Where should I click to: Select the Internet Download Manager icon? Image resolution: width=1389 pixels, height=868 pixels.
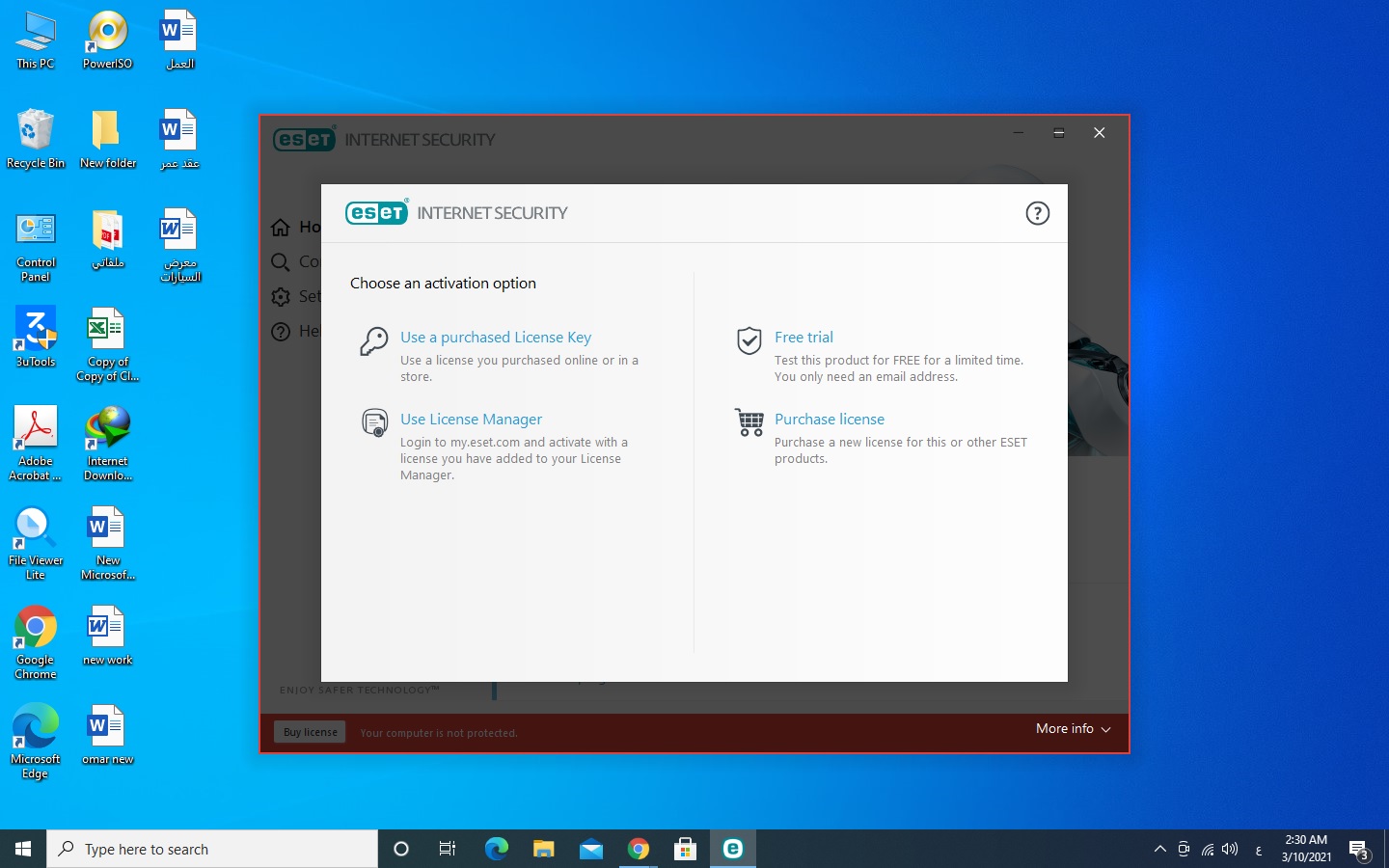(108, 444)
